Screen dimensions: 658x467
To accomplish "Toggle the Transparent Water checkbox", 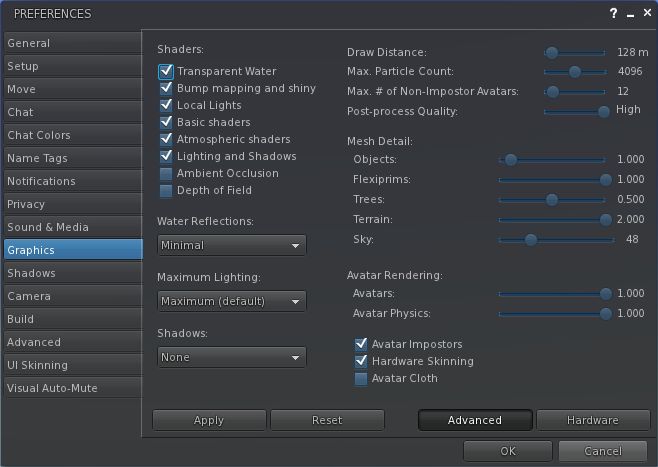I will 166,72.
